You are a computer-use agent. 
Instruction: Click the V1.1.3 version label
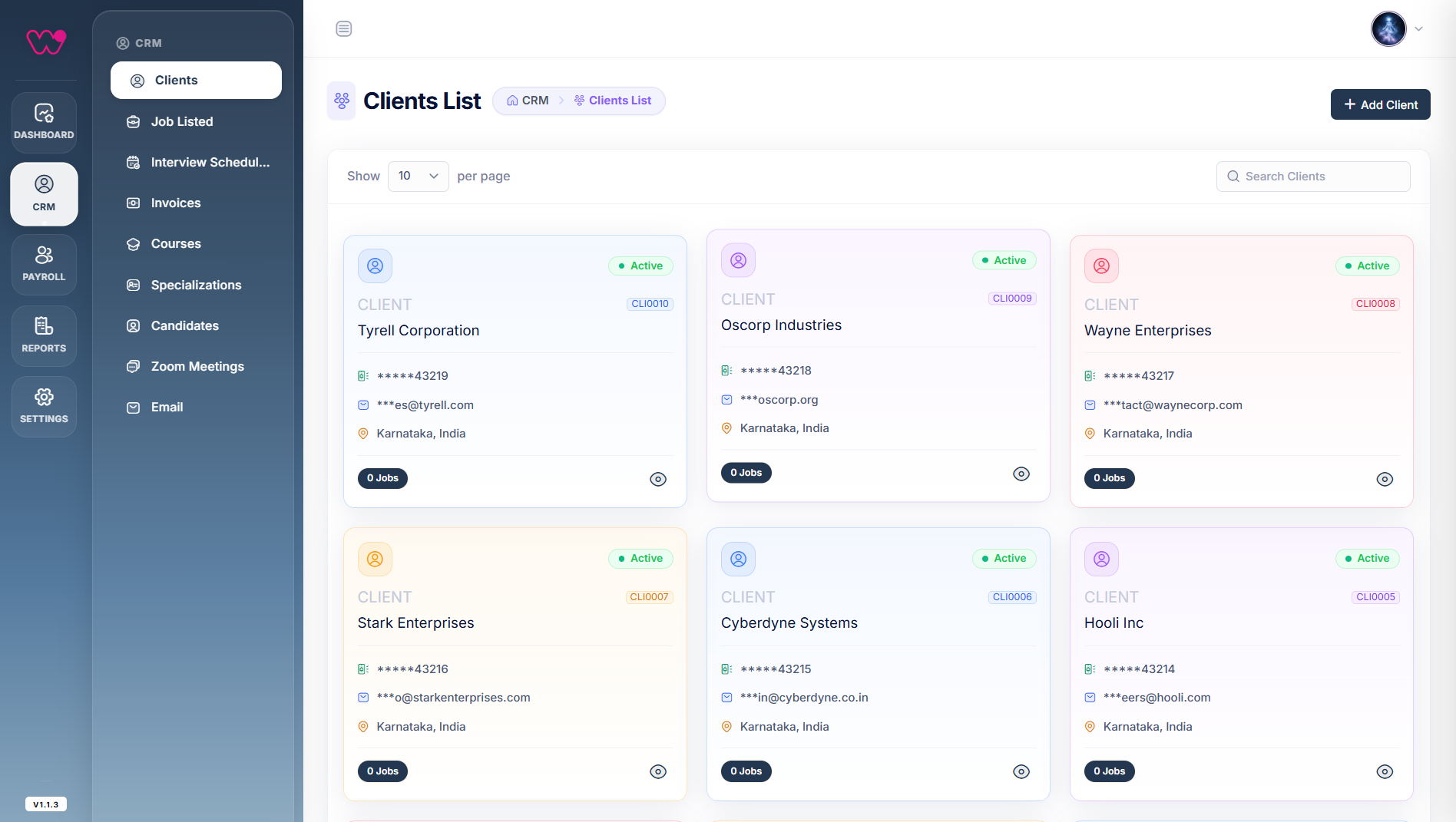(46, 804)
